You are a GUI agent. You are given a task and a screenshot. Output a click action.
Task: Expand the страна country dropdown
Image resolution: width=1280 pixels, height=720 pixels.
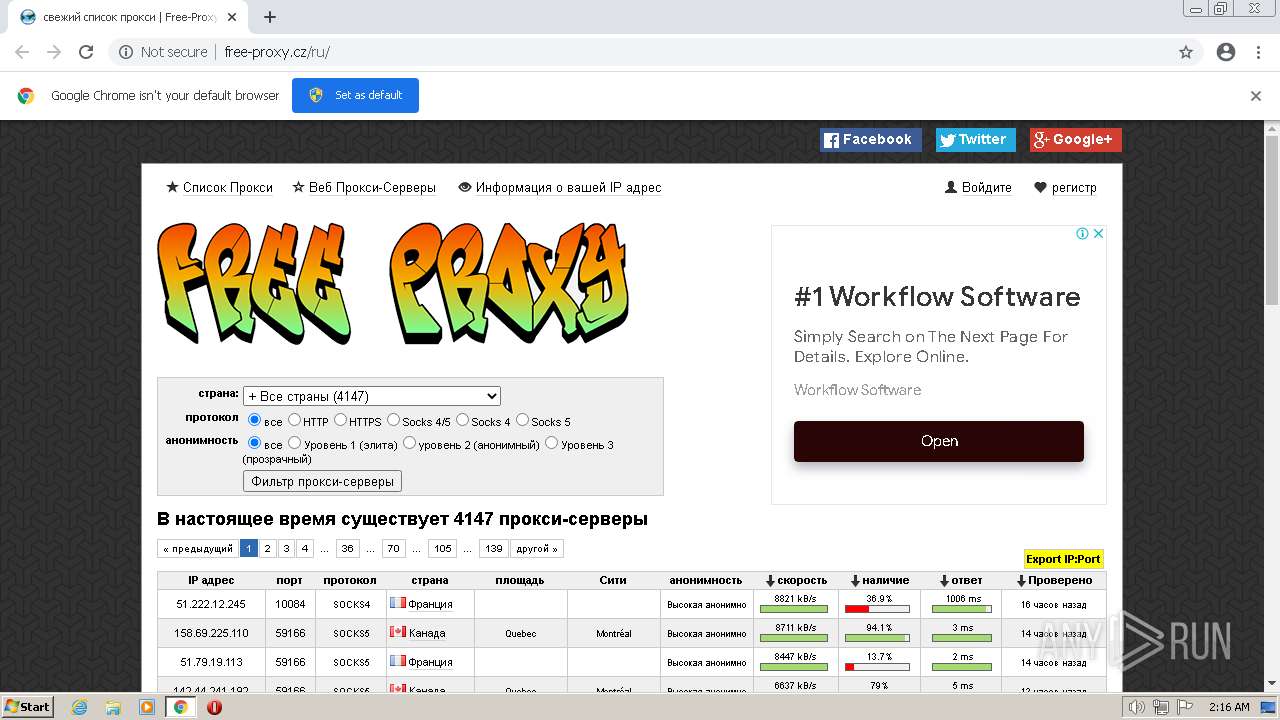[371, 396]
